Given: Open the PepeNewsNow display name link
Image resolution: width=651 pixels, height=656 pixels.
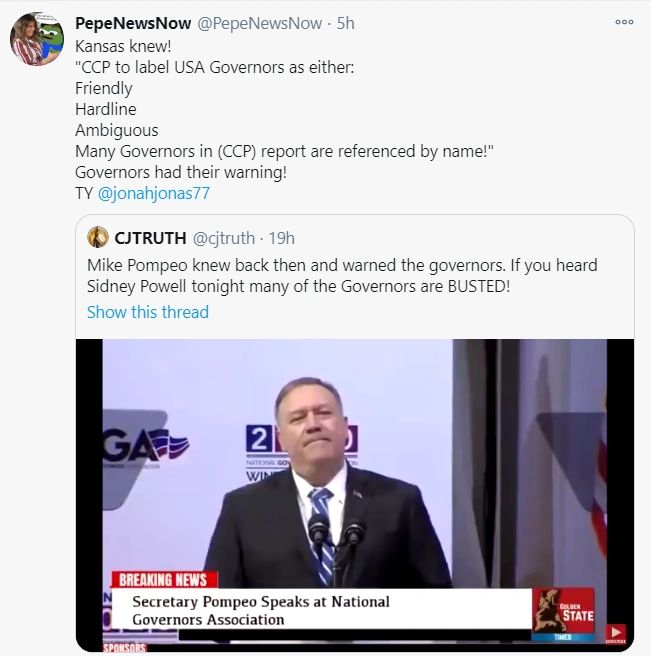Looking at the screenshot, I should click(133, 22).
